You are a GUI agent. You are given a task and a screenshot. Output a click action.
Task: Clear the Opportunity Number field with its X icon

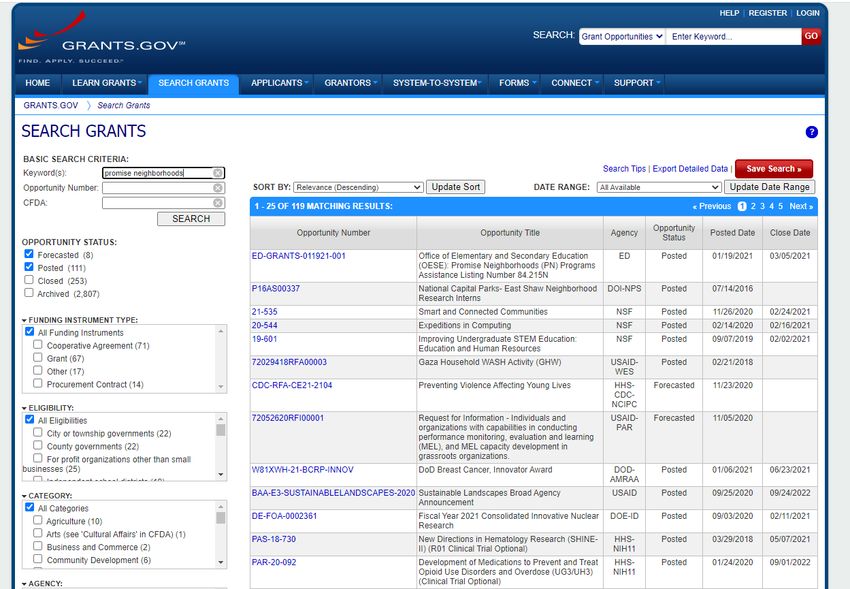pyautogui.click(x=217, y=187)
